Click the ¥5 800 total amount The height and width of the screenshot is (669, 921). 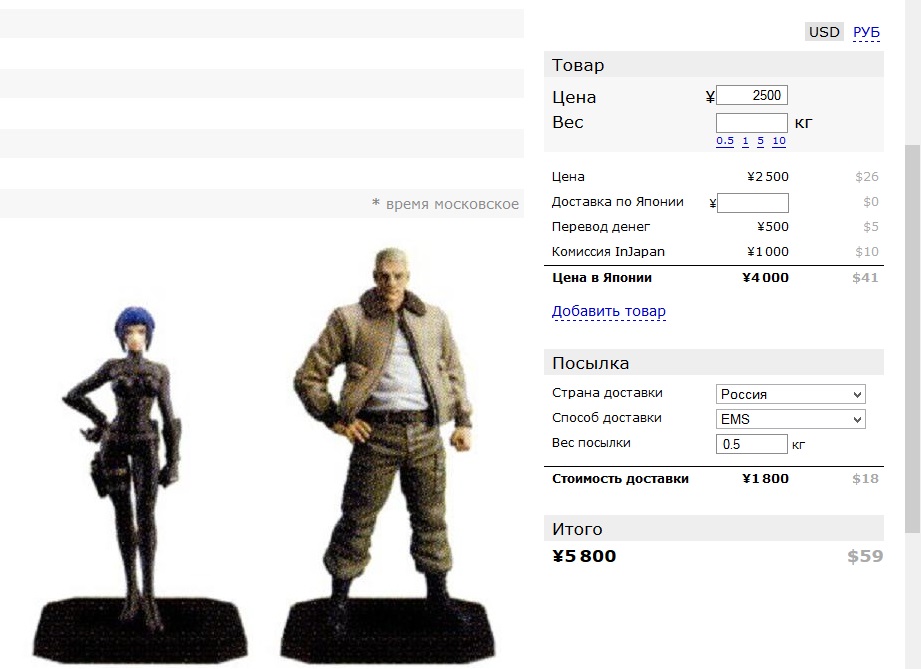click(x=584, y=556)
